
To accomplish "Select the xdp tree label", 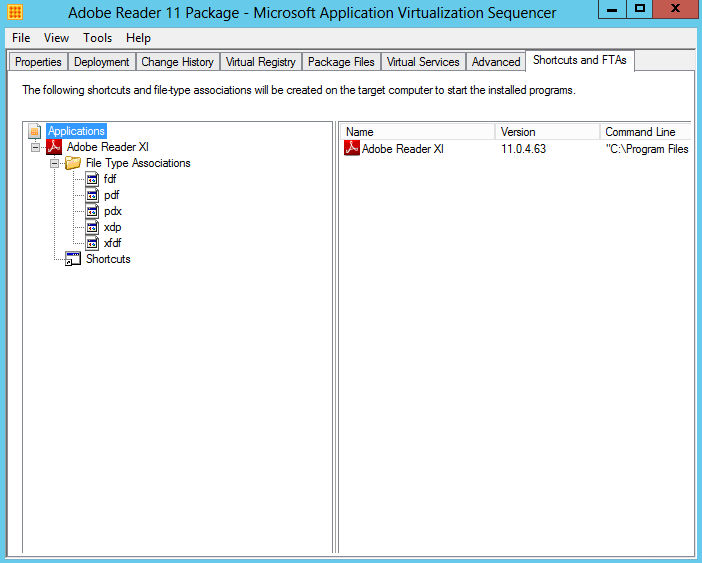I will 112,227.
